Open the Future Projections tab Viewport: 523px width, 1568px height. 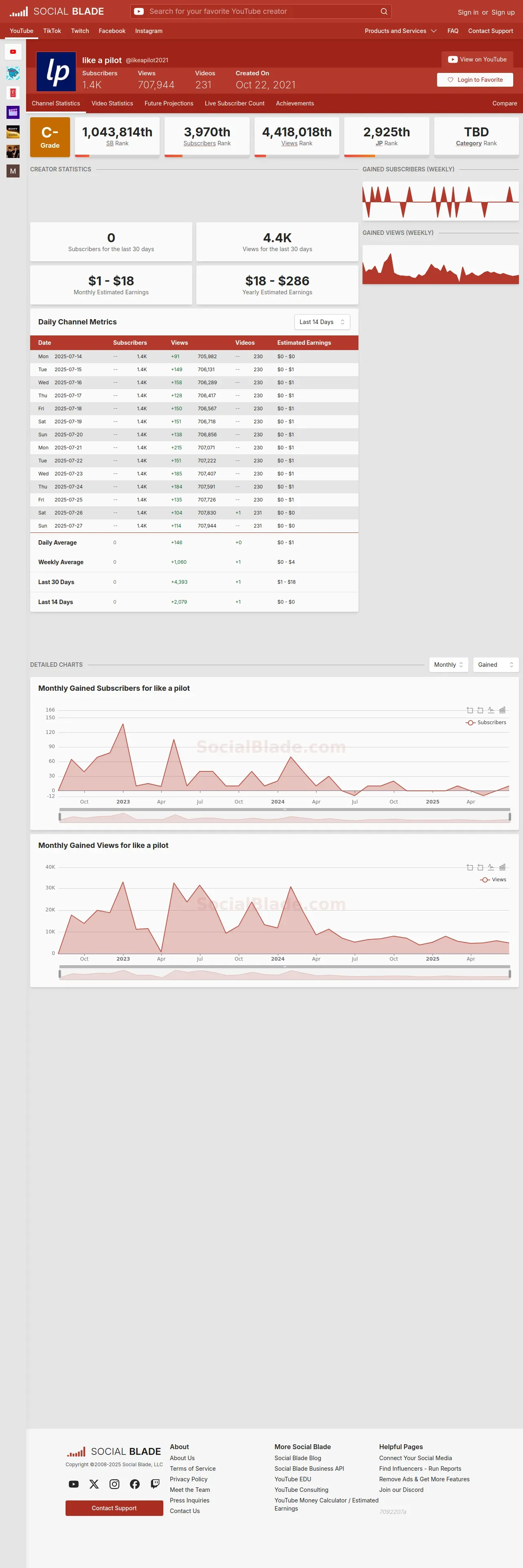(169, 103)
